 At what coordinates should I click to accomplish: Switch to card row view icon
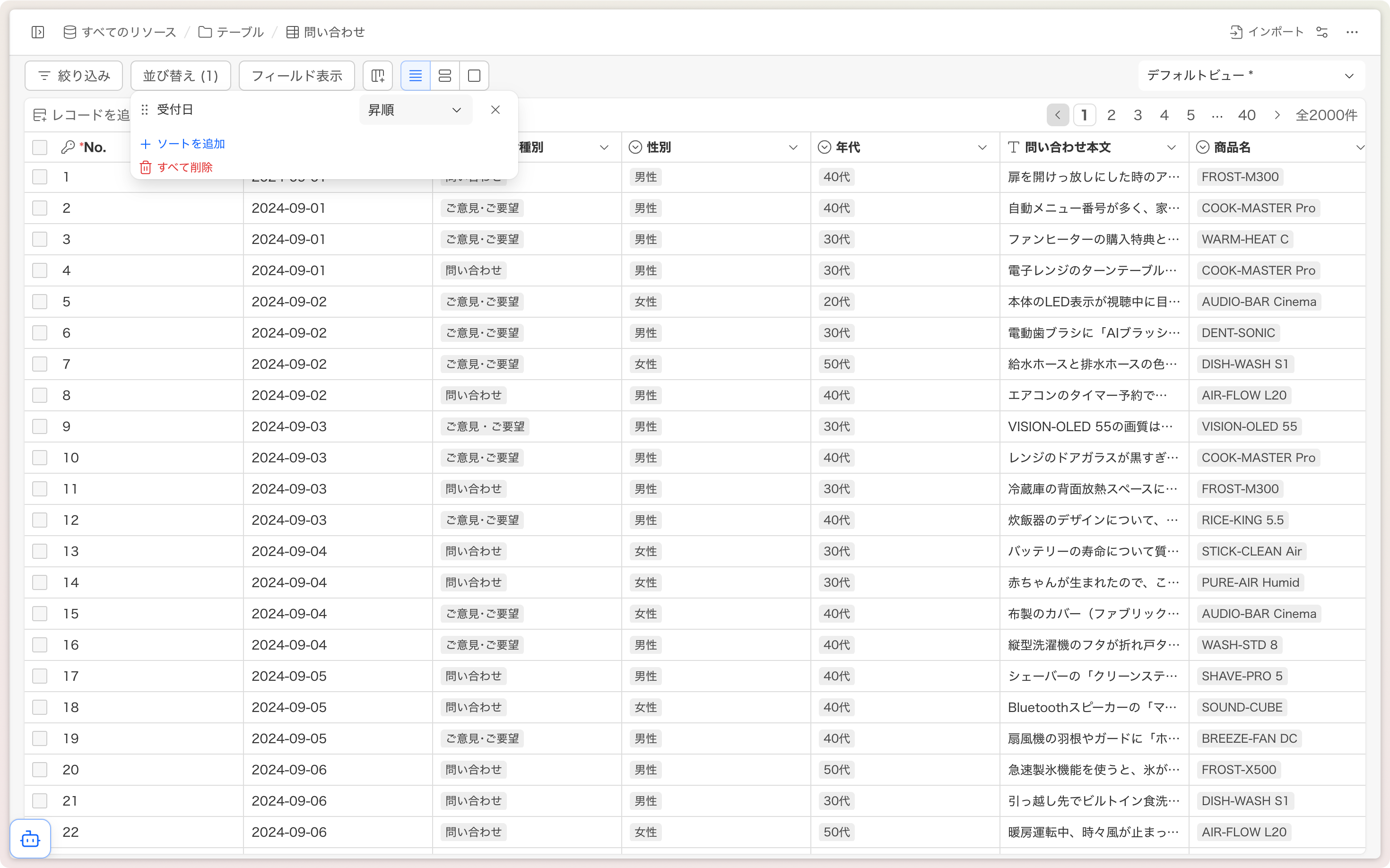445,76
